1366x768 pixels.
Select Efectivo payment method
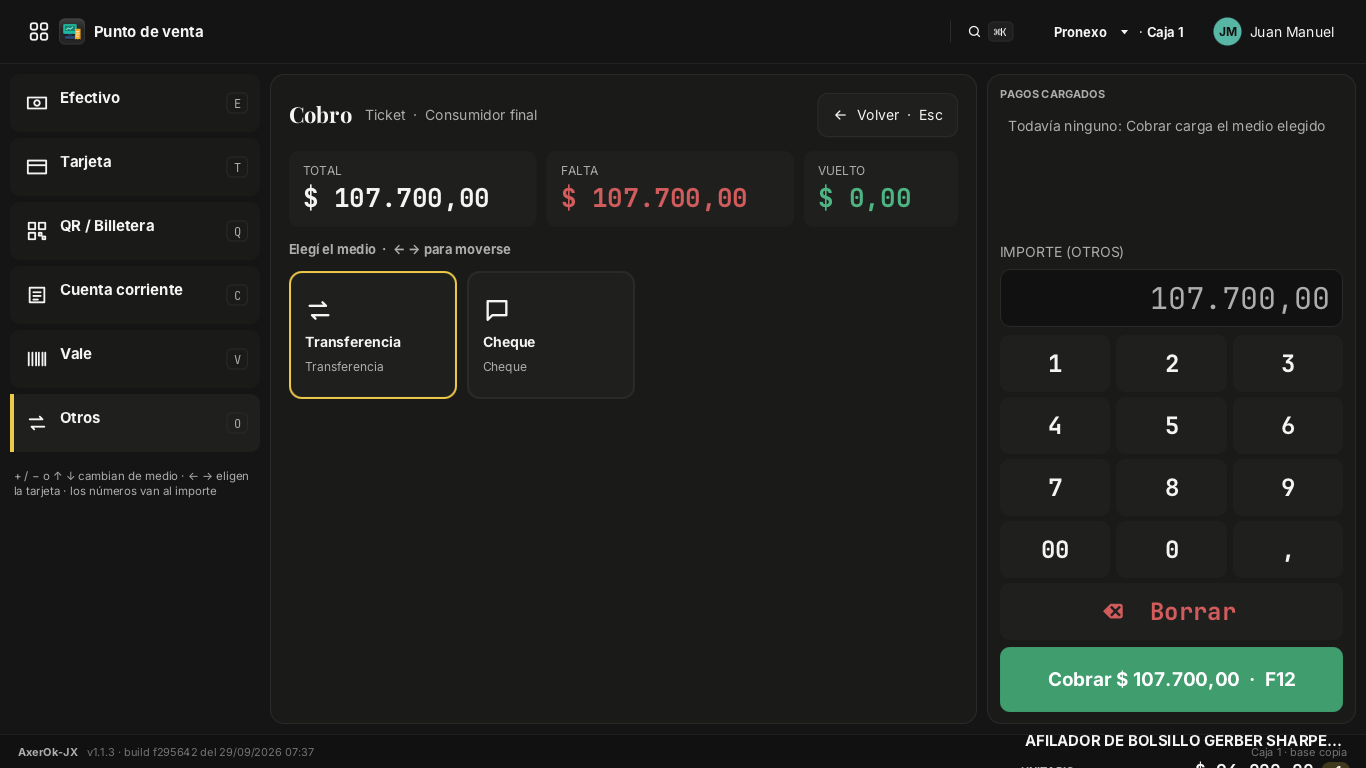(135, 103)
